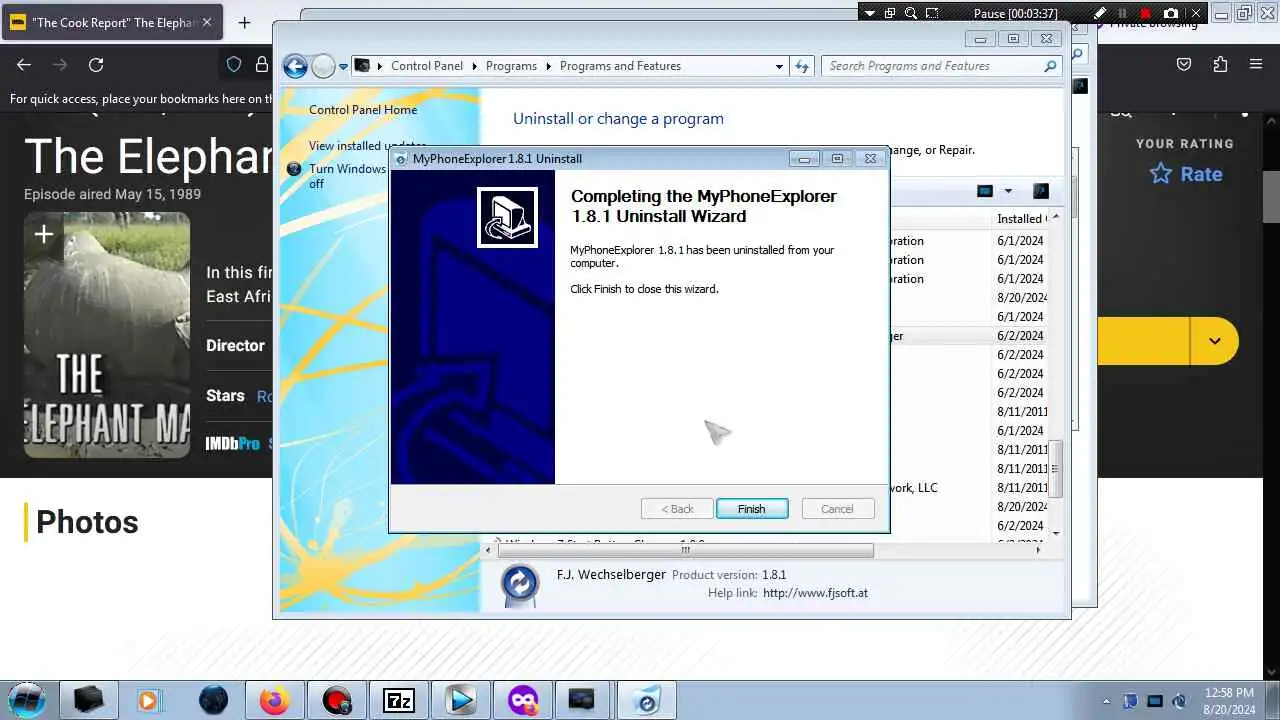Open 7-Zip from the taskbar
1280x720 pixels.
399,700
